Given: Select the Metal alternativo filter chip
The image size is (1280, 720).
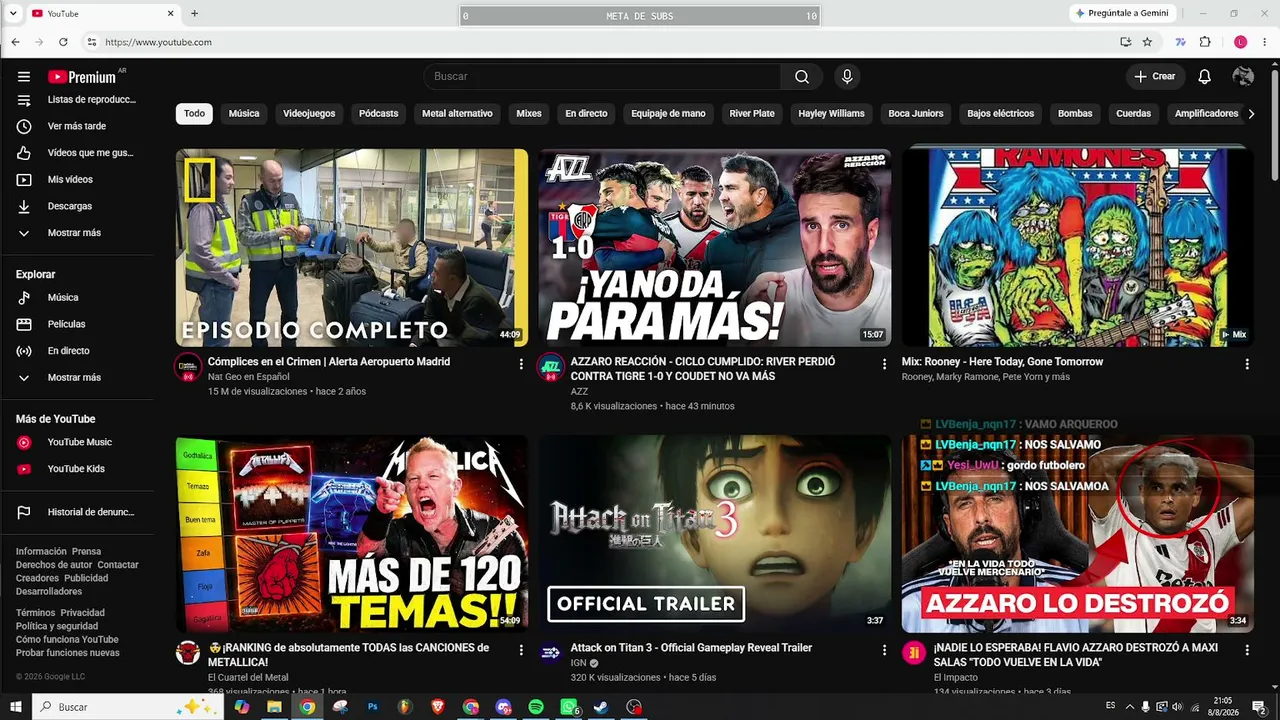Looking at the screenshot, I should (457, 114).
